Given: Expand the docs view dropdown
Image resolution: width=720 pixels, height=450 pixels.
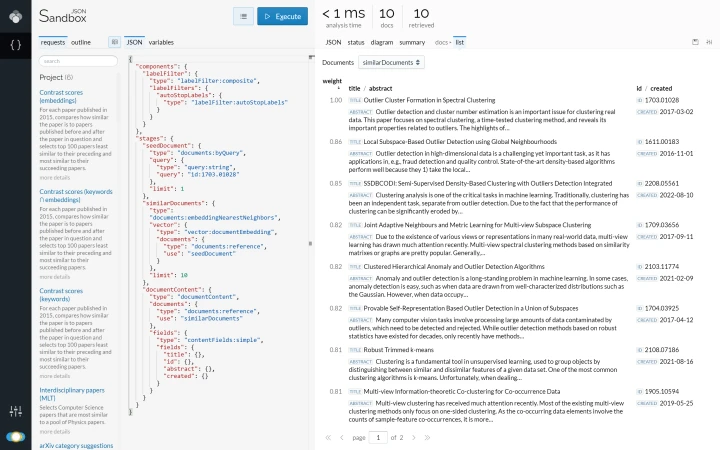Looking at the screenshot, I should click(x=443, y=42).
